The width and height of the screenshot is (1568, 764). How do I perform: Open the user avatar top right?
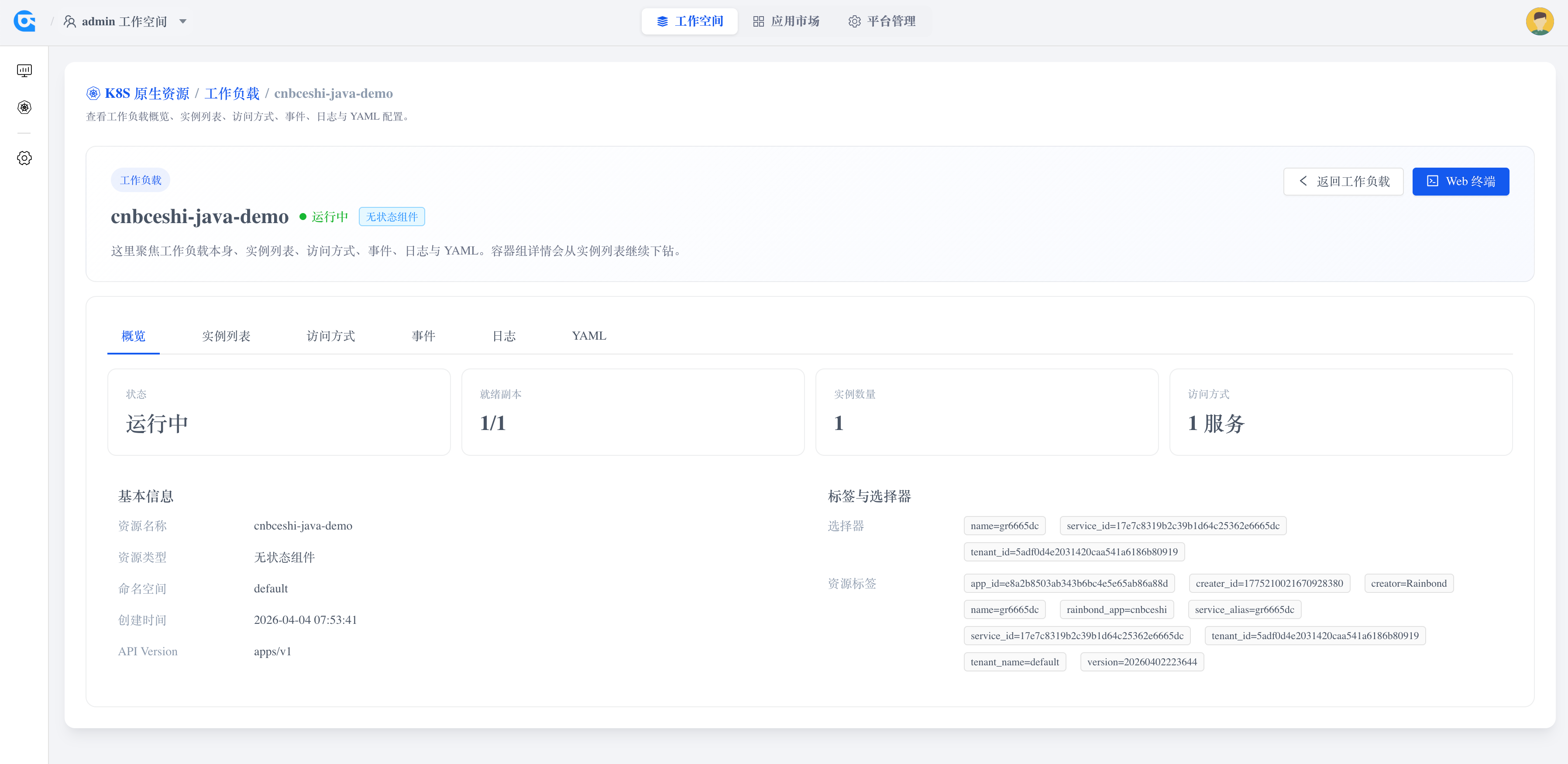click(x=1539, y=21)
